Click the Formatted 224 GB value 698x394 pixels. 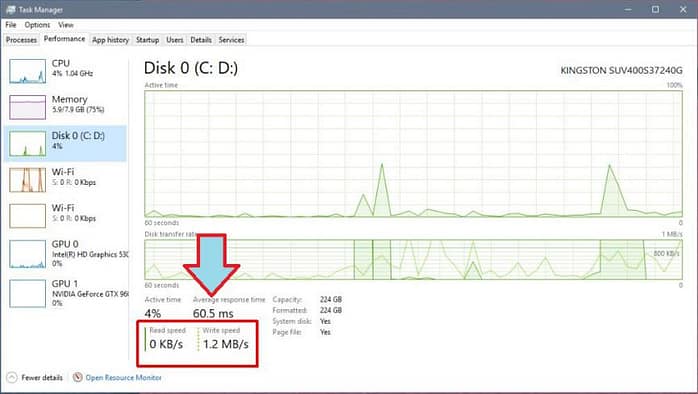[x=331, y=310]
